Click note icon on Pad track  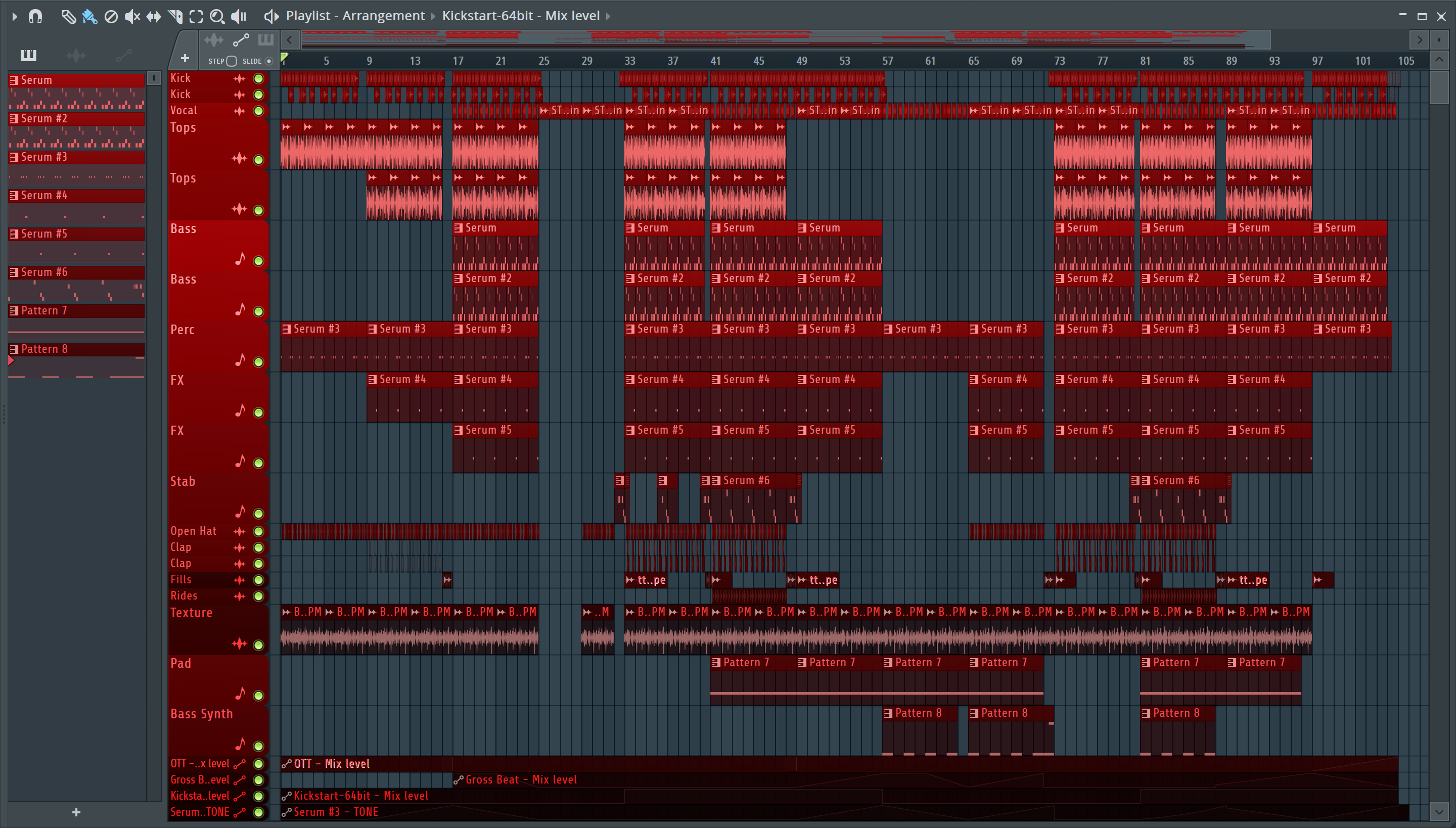(240, 693)
